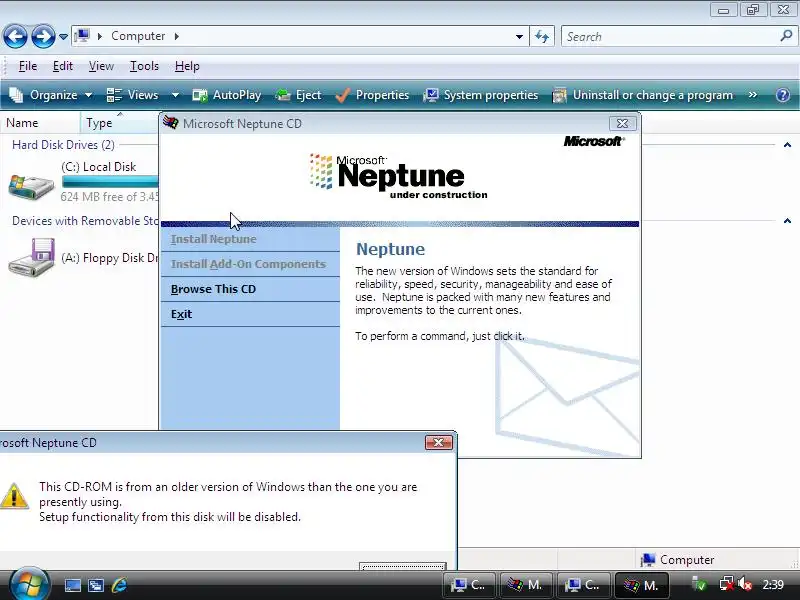Collapse Hard Disk Drives group

point(787,145)
